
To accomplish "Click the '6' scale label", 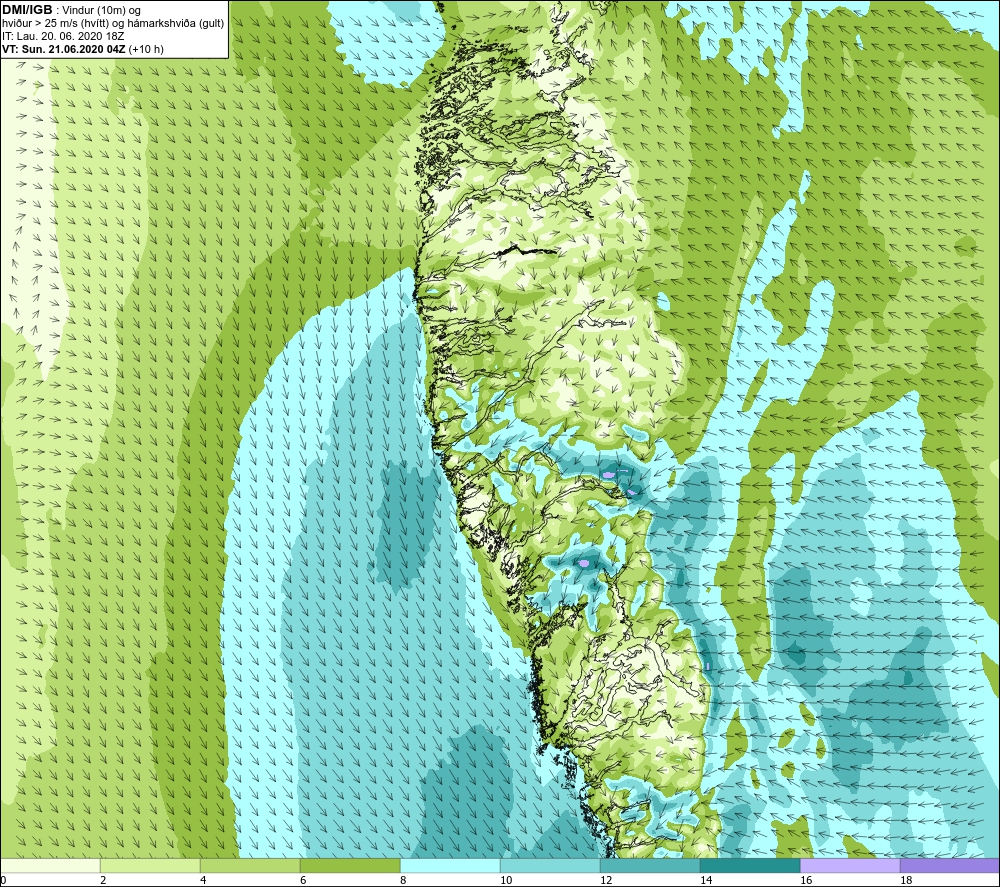I will pos(303,880).
